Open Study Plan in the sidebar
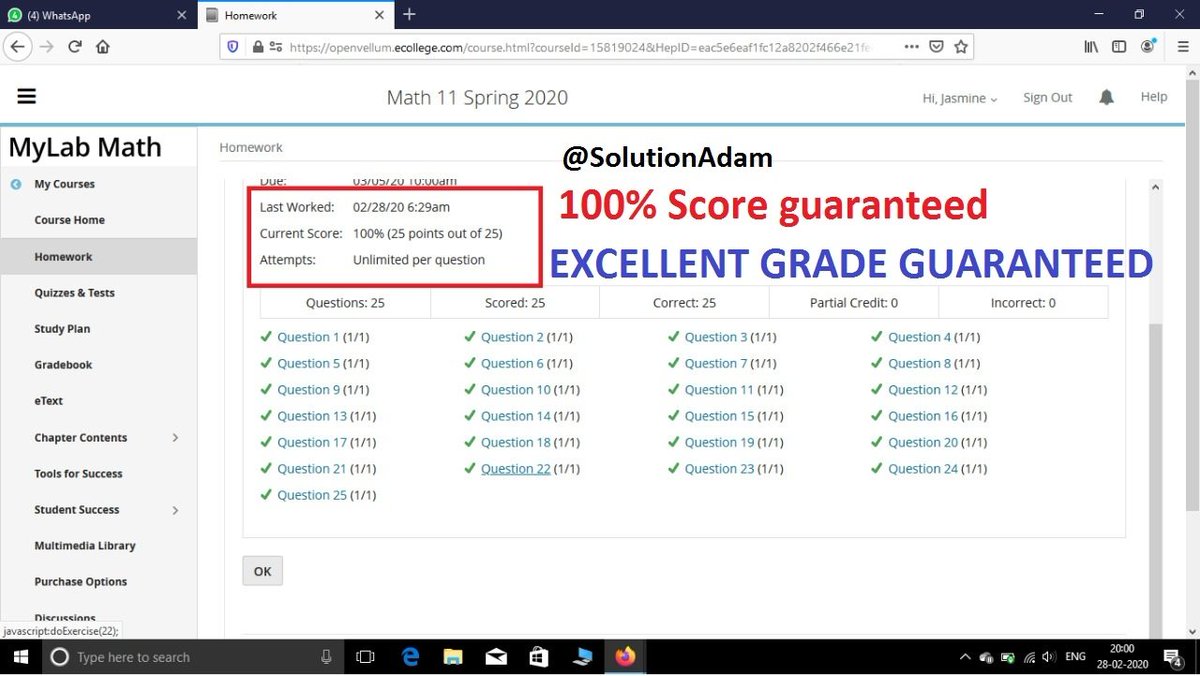 click(x=63, y=329)
